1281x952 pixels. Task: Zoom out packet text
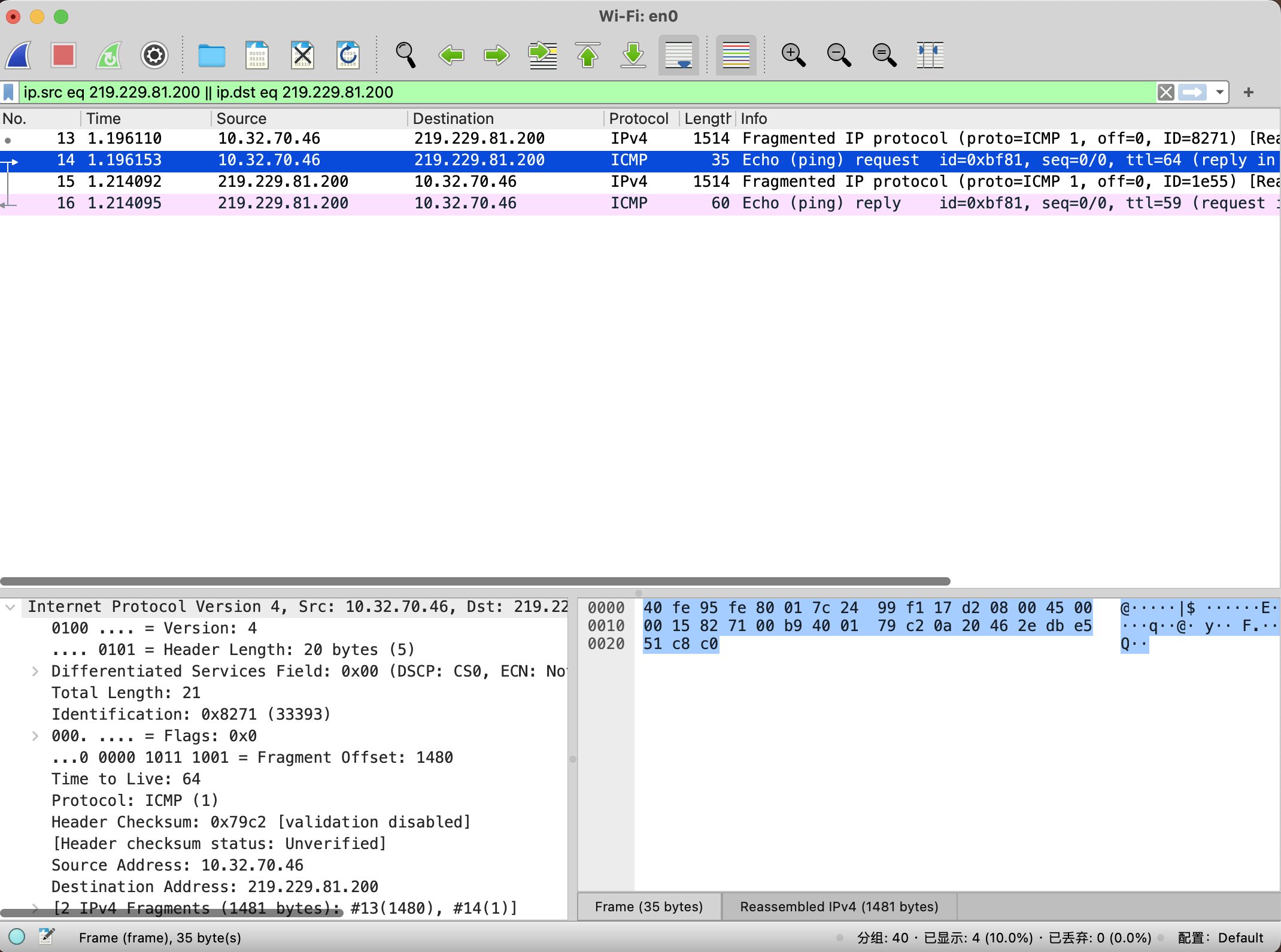(839, 55)
